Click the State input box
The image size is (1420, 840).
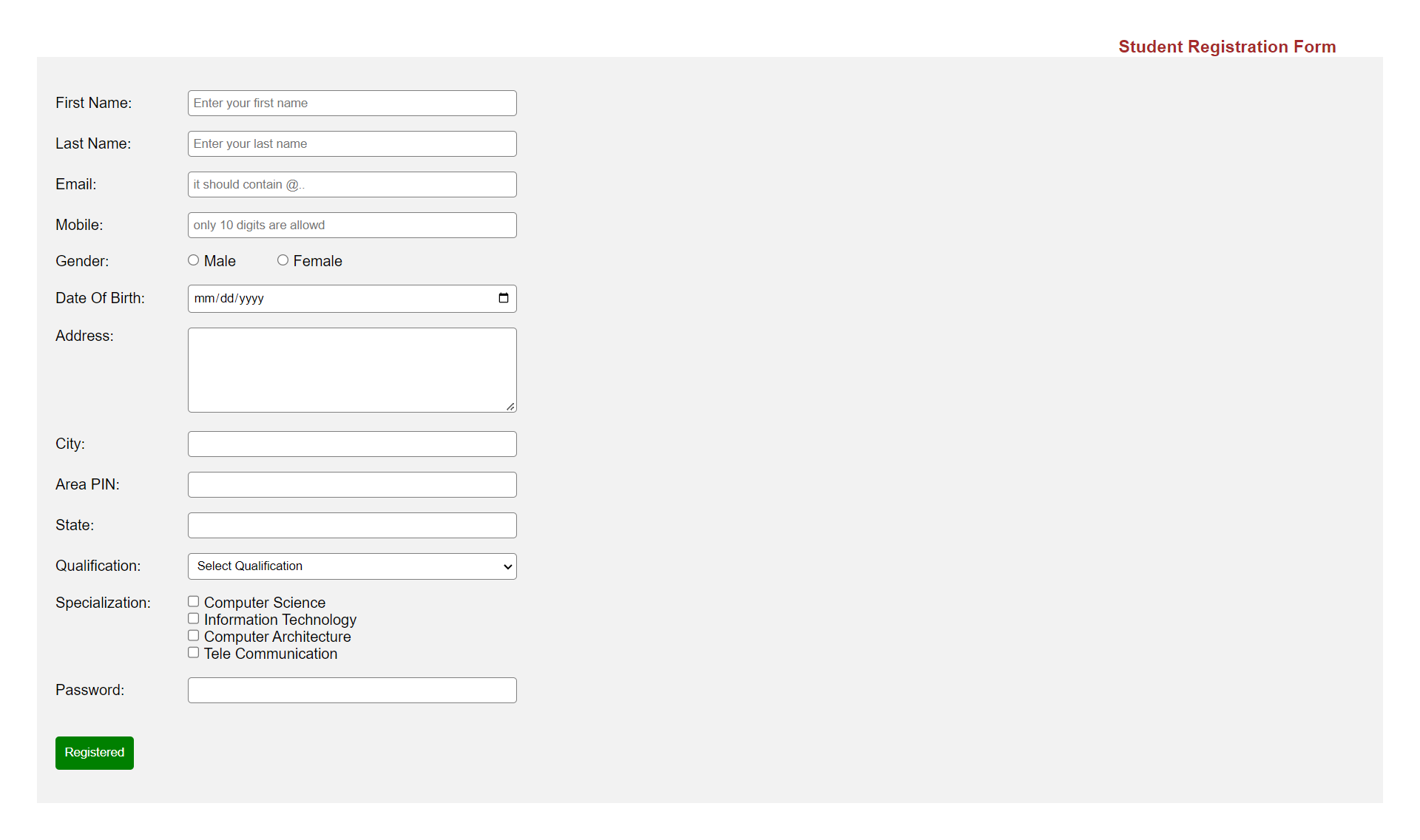pyautogui.click(x=352, y=526)
